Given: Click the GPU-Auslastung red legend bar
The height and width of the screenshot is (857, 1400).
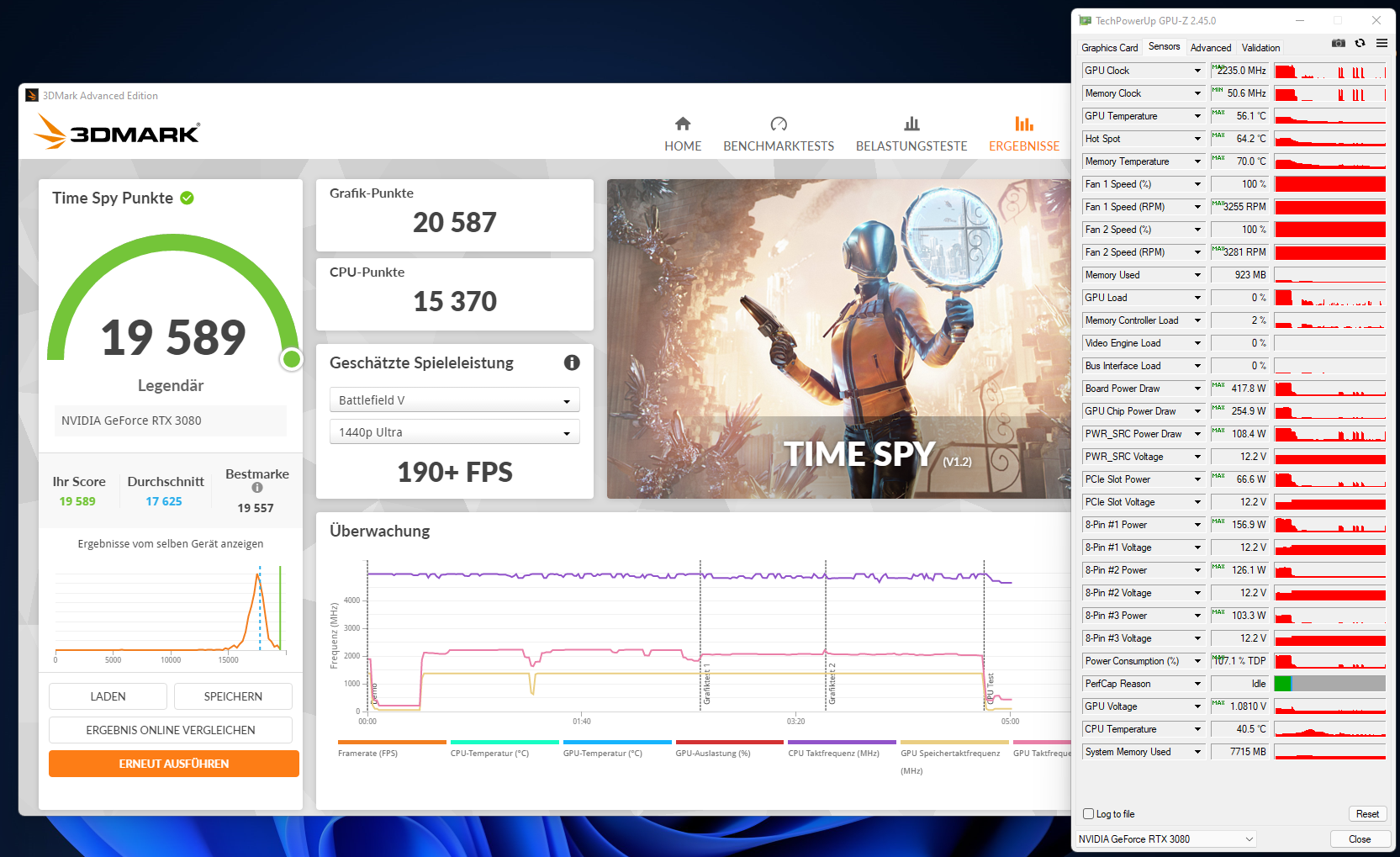Looking at the screenshot, I should [x=730, y=742].
